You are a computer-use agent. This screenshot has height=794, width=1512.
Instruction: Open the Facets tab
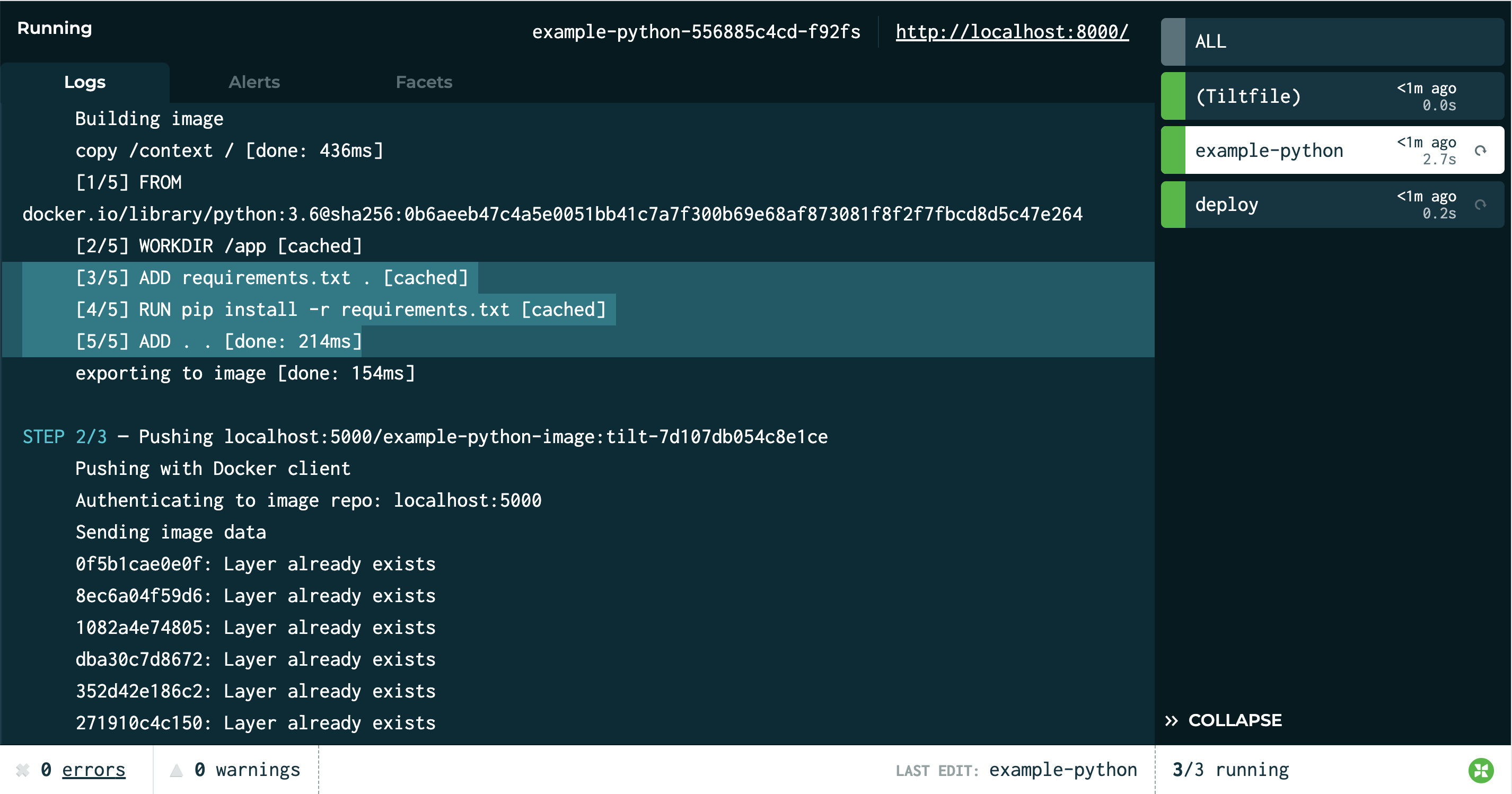[424, 82]
